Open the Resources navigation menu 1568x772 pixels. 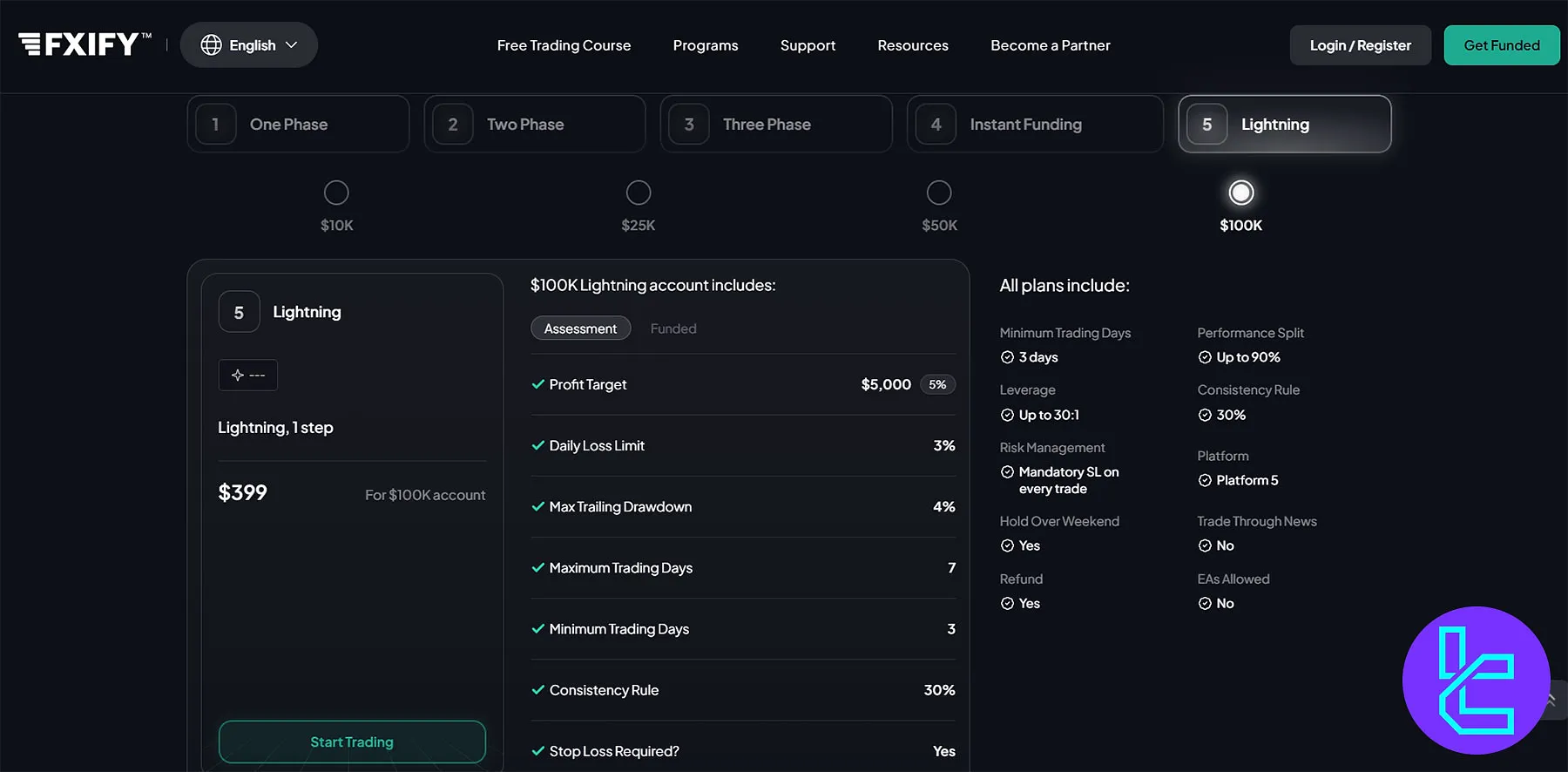(x=912, y=45)
